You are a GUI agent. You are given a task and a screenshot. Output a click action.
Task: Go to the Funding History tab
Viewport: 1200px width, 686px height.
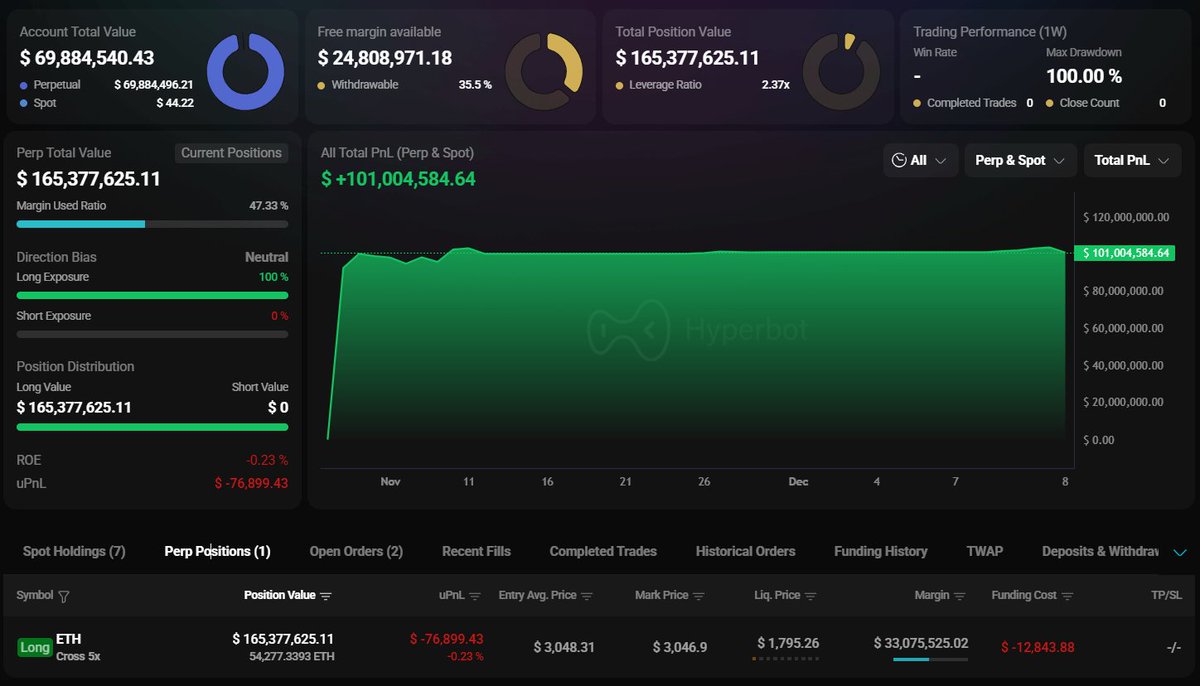tap(880, 551)
